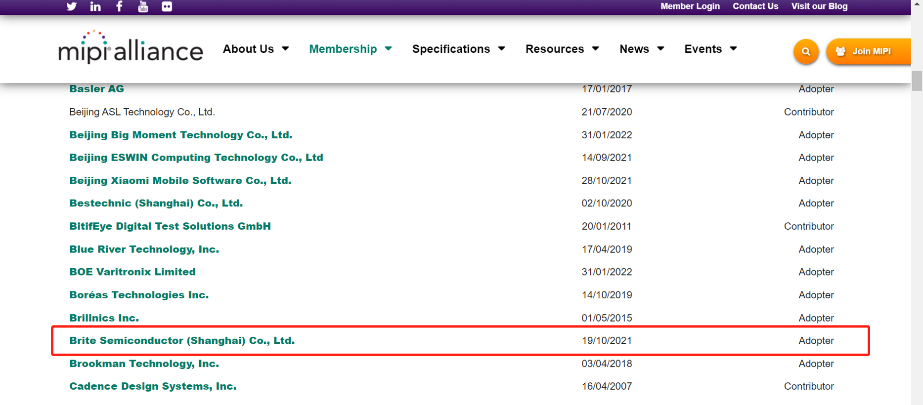Click the orange search magnifier icon
Viewport: 923px width, 405px height.
806,51
